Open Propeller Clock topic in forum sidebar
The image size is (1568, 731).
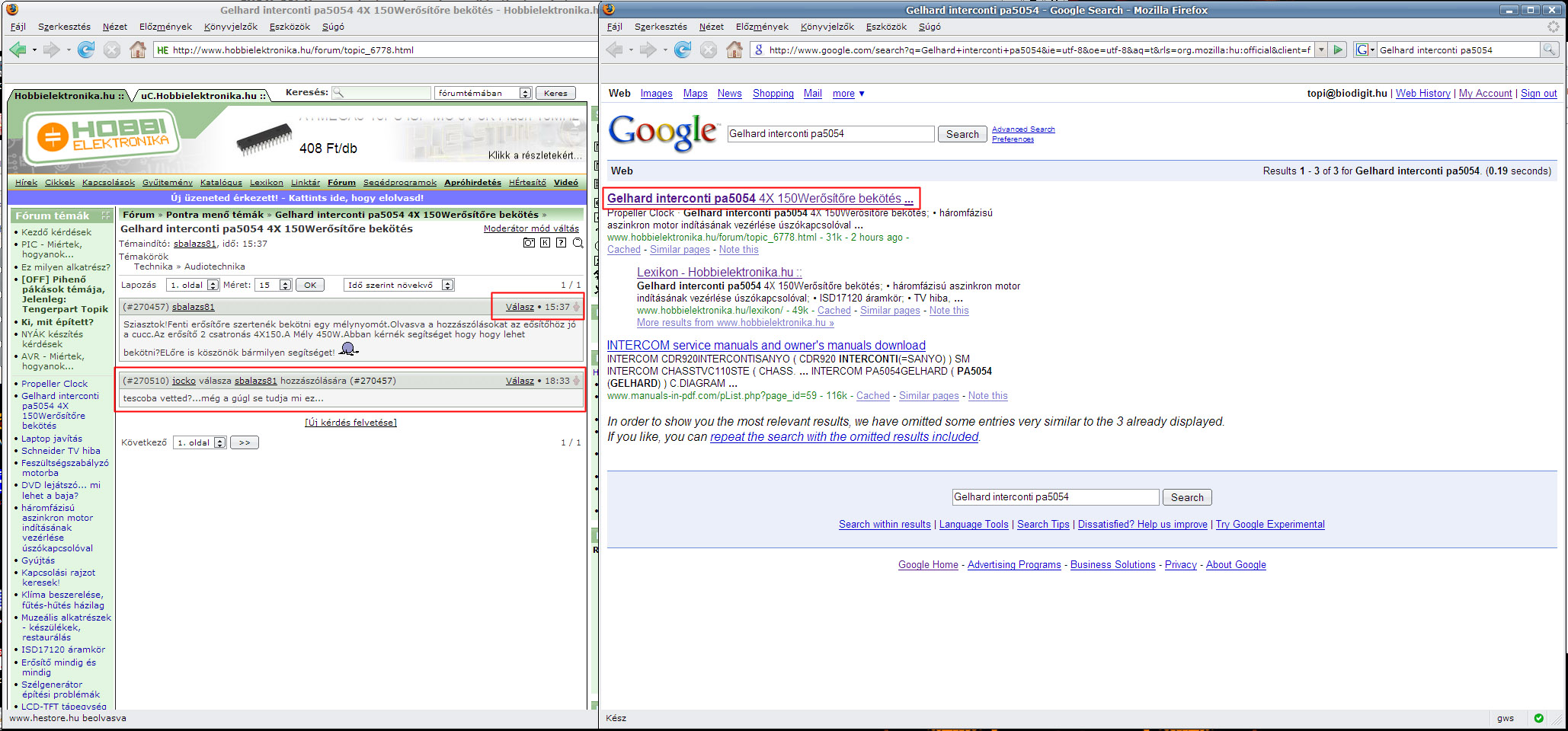54,384
